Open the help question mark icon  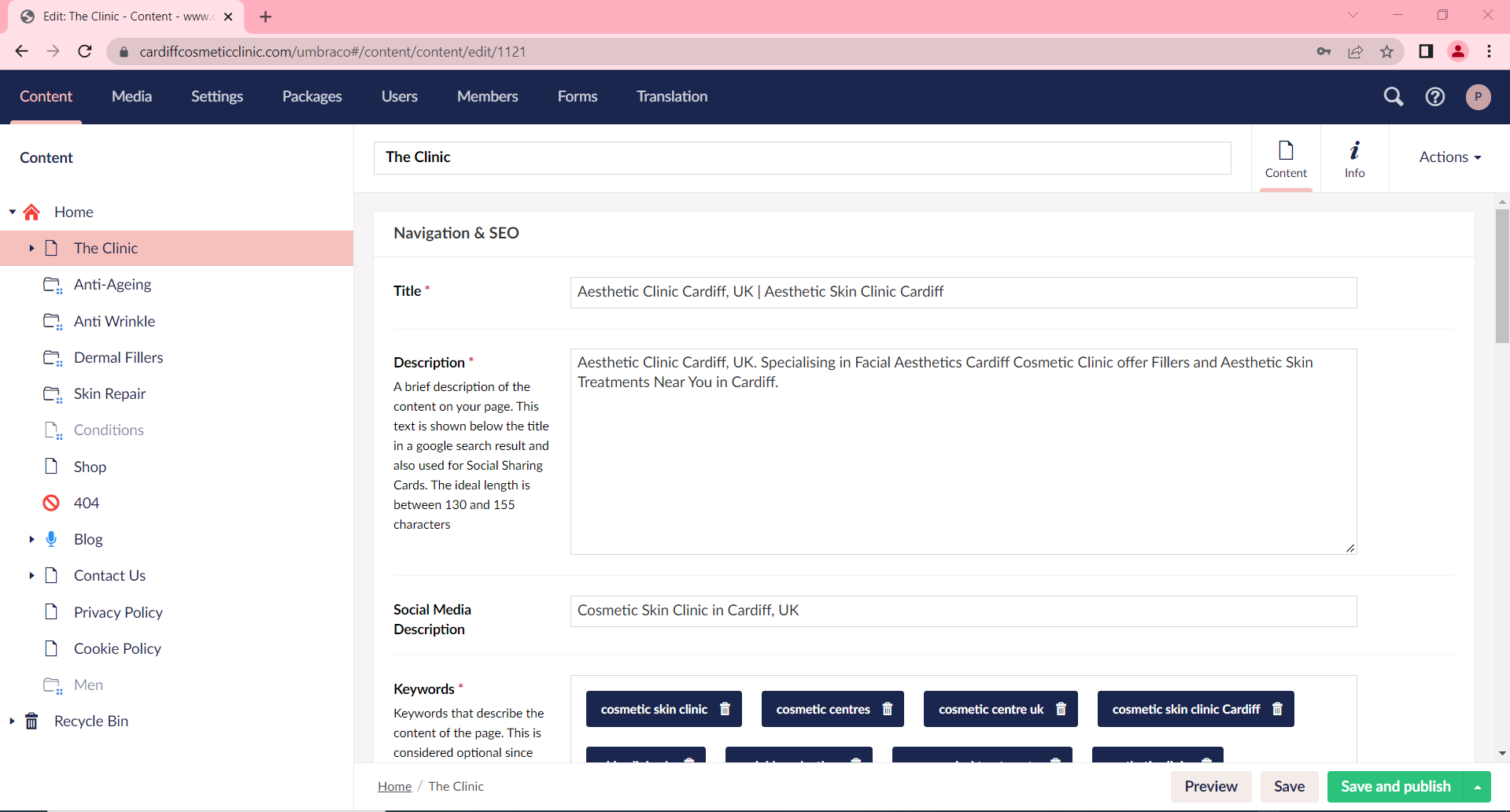coord(1434,97)
